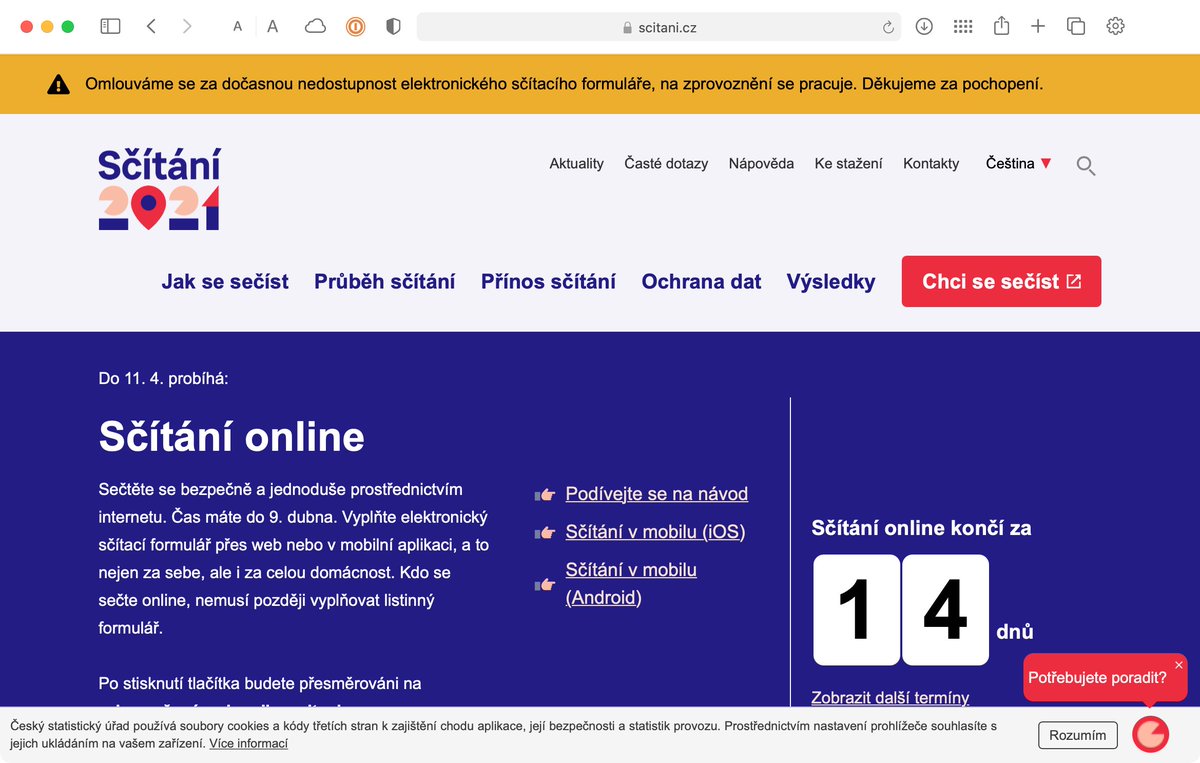The image size is (1200, 763).
Task: Open a new tab with plus icon
Action: tap(1038, 27)
